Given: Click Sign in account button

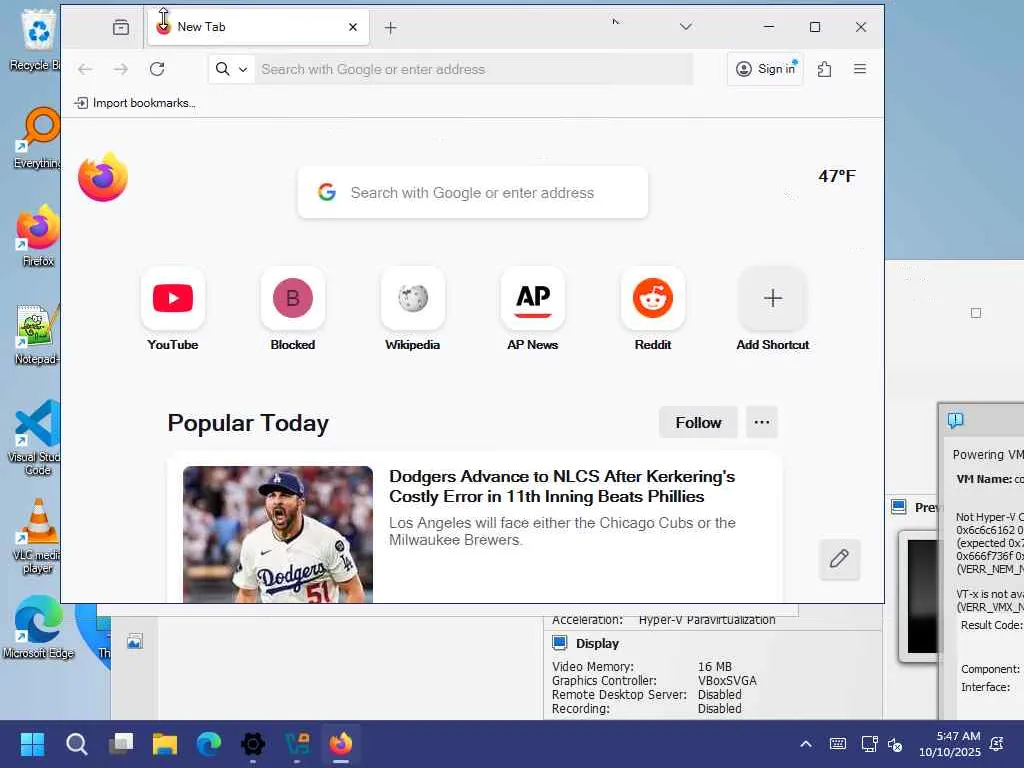Looking at the screenshot, I should [x=765, y=69].
